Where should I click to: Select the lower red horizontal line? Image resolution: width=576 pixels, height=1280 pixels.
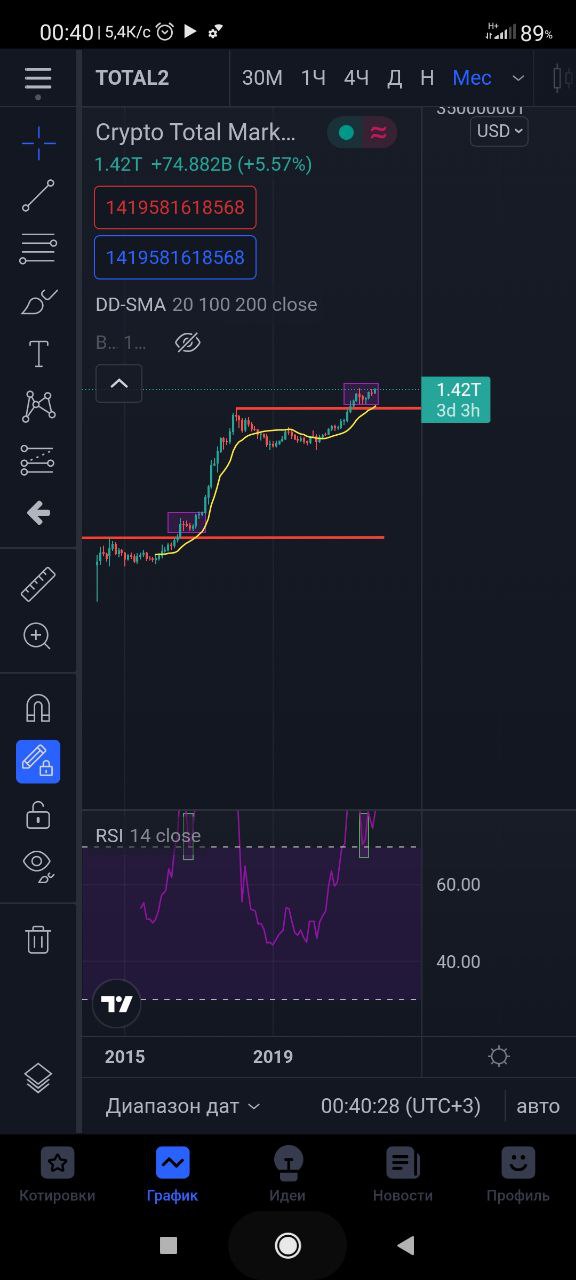[233, 537]
